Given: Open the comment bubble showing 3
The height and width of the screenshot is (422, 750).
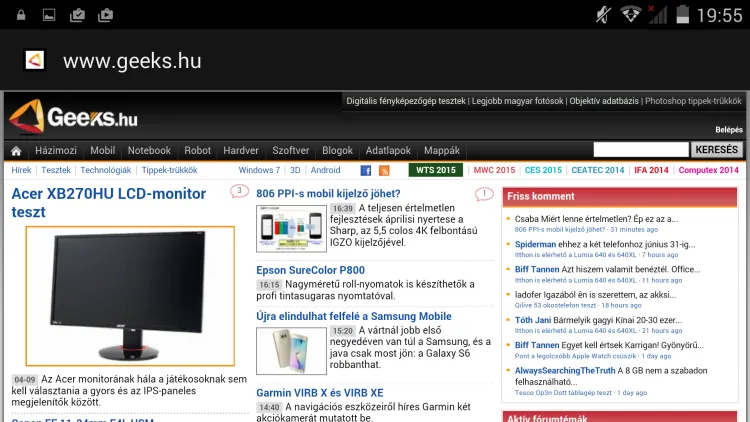Looking at the screenshot, I should point(239,191).
